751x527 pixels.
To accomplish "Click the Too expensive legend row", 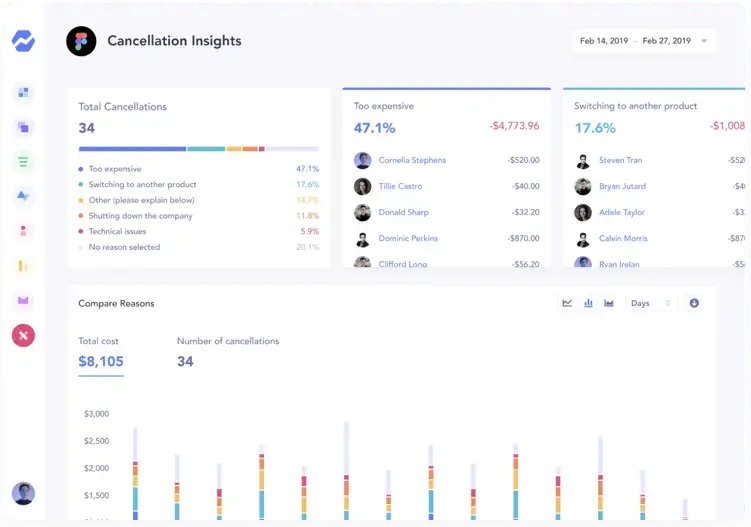I will pyautogui.click(x=199, y=169).
